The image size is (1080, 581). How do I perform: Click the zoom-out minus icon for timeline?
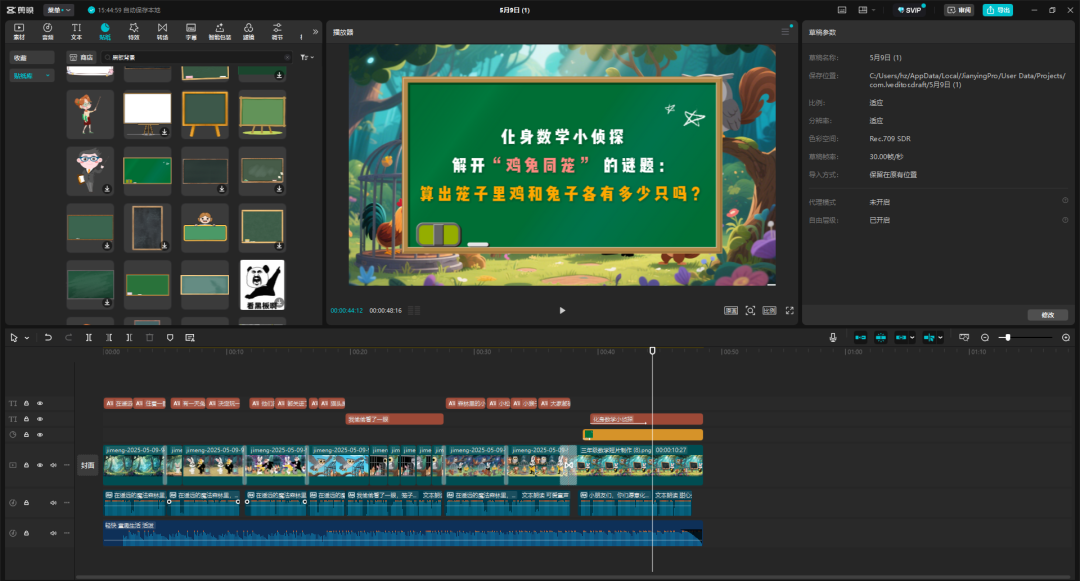coord(985,338)
